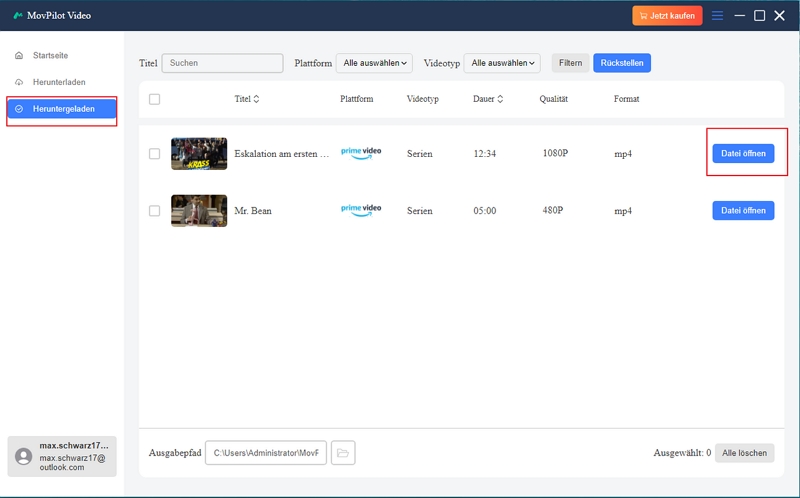Click the Titel search input field
The image size is (800, 498).
[223, 63]
